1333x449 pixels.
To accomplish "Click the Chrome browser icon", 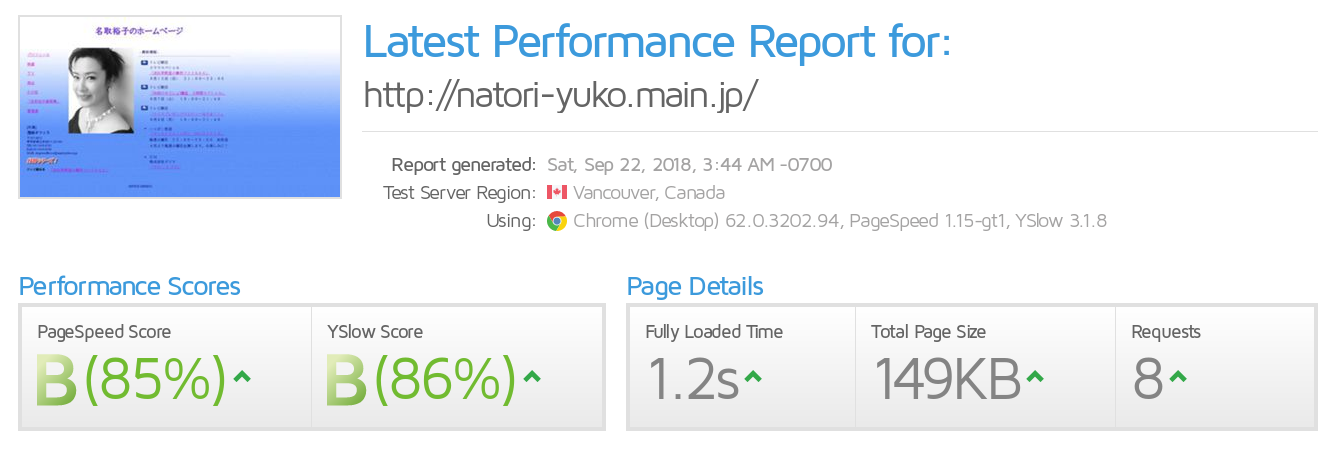I will [x=557, y=221].
